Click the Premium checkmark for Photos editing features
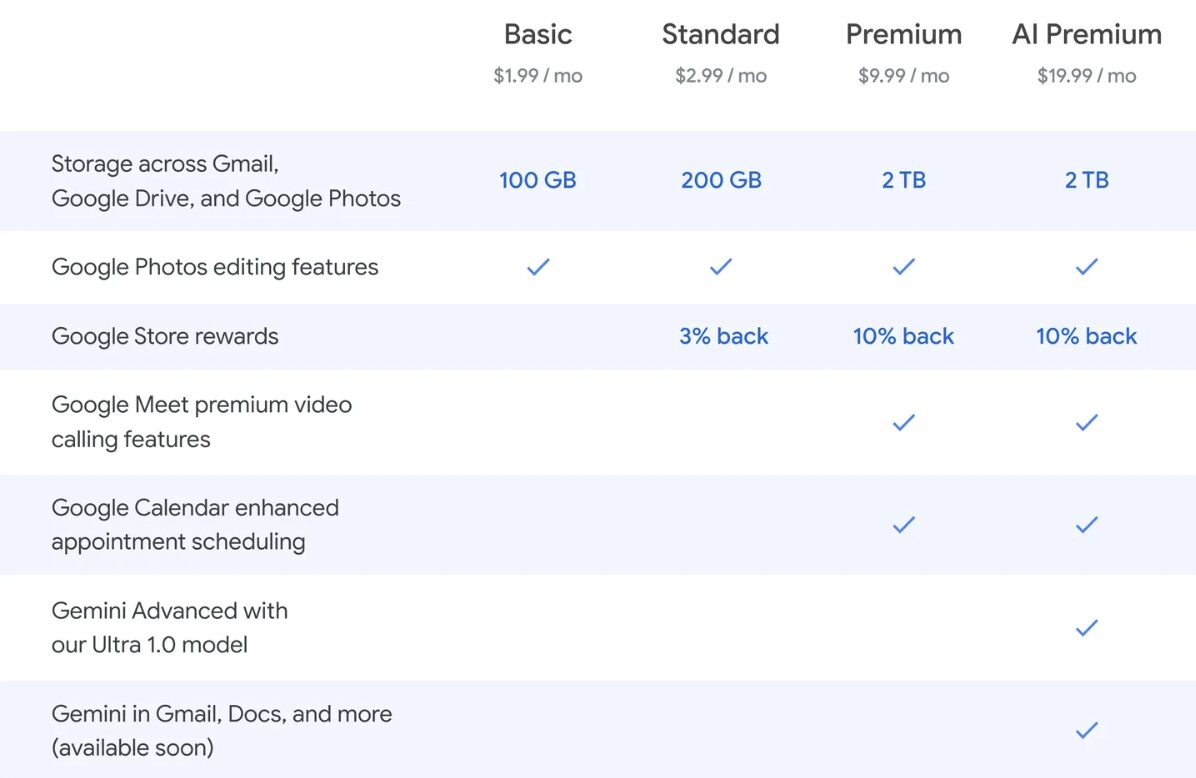 coord(904,267)
